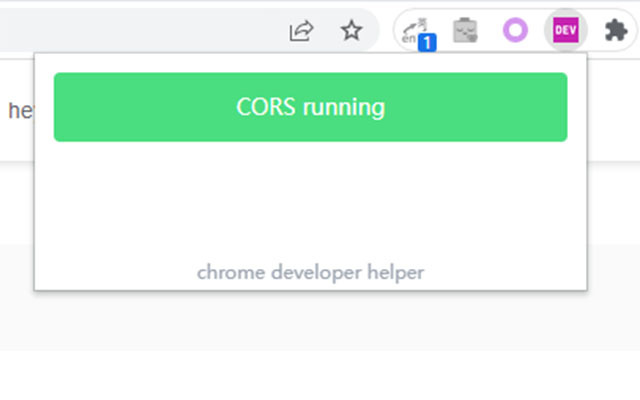The image size is (640, 400).
Task: Open the purple ring extension icon
Action: click(515, 30)
